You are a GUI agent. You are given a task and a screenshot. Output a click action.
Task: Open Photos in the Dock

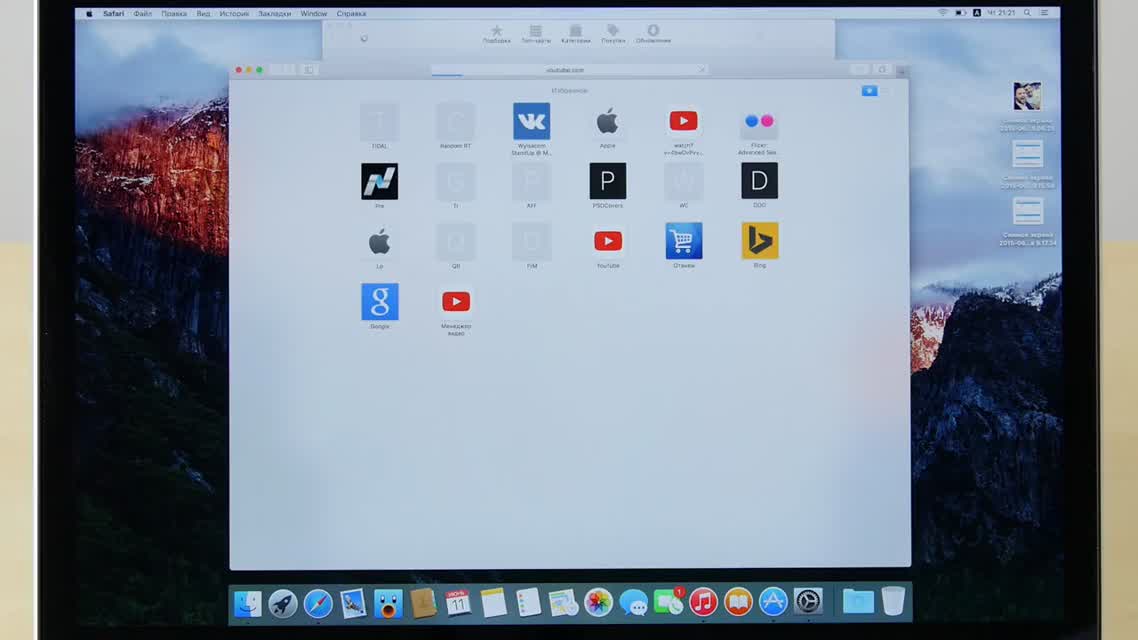click(598, 603)
